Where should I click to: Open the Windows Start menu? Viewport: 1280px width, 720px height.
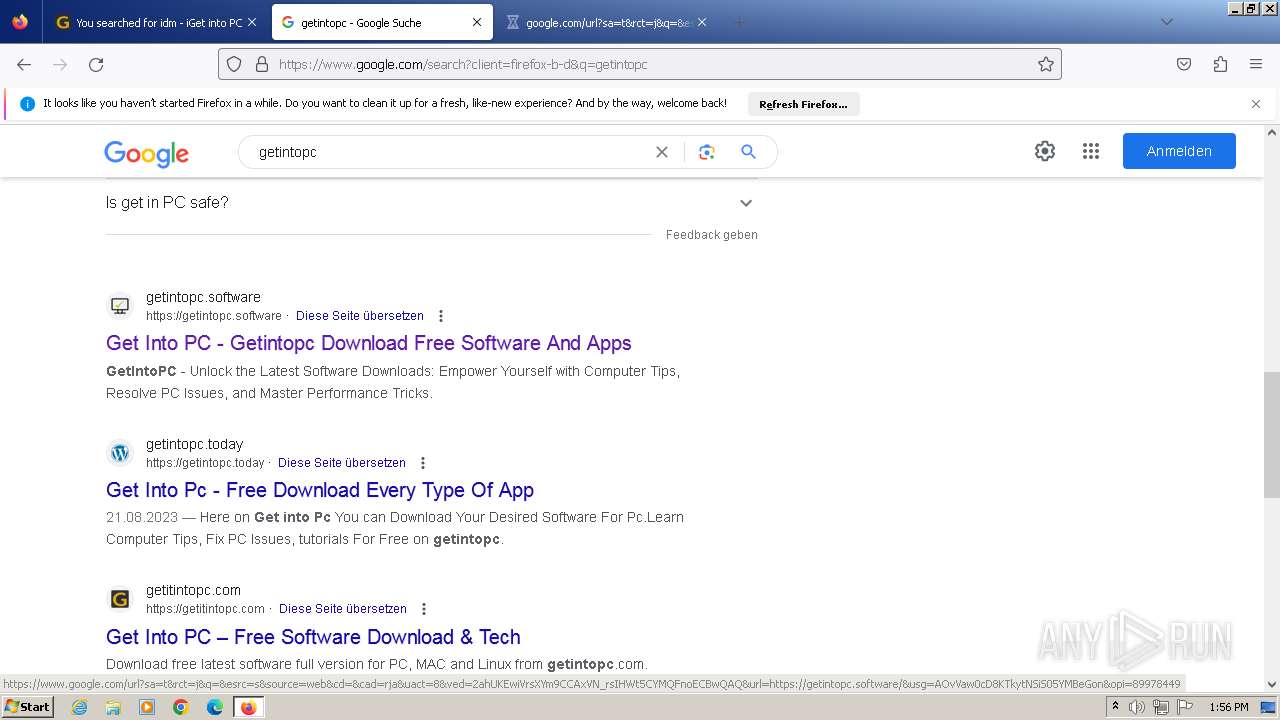tap(28, 707)
